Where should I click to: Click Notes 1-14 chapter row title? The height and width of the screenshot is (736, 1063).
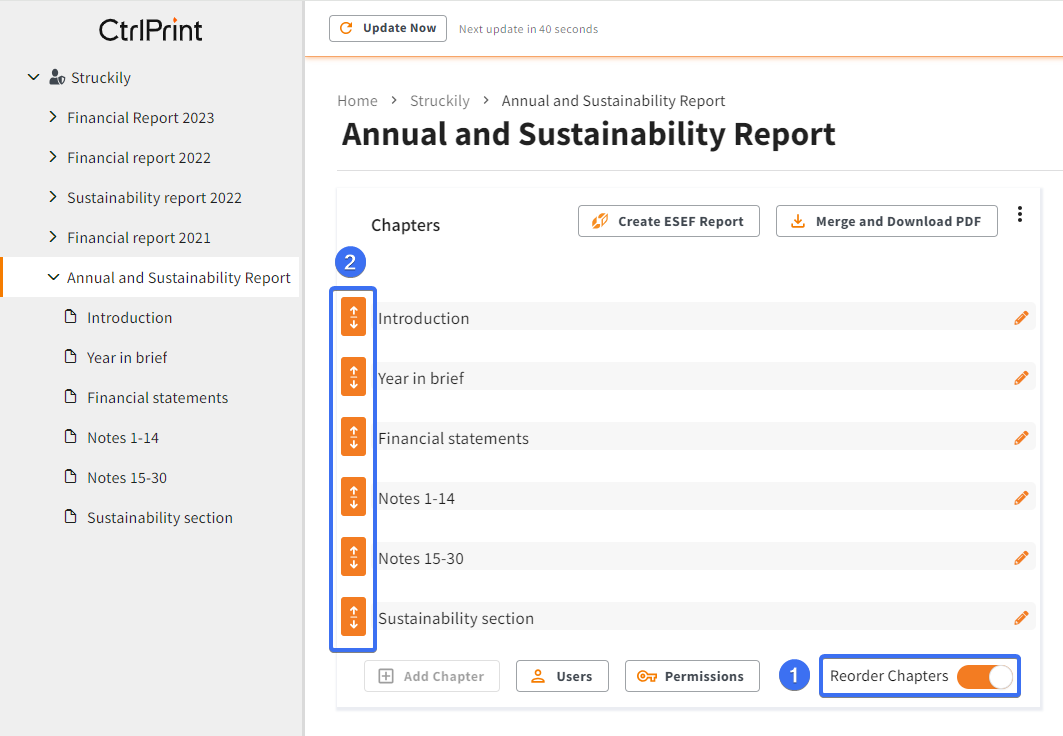pos(416,499)
